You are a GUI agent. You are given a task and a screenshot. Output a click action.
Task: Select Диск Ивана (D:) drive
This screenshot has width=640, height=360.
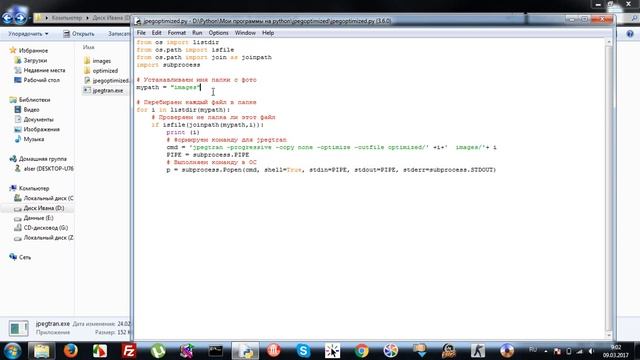39,208
